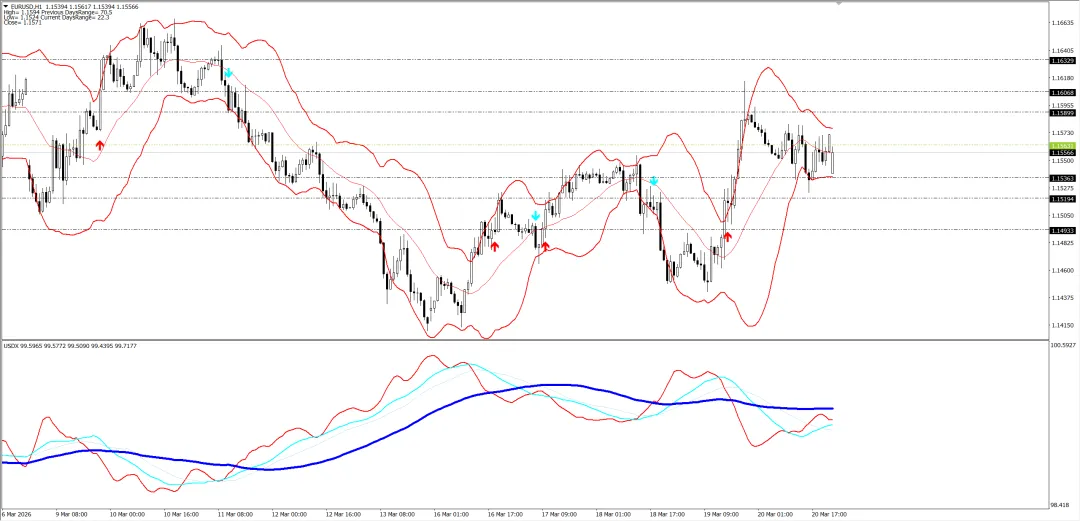The height and width of the screenshot is (521, 1080).
Task: Click the 1.15566 current price label
Action: (x=1063, y=153)
